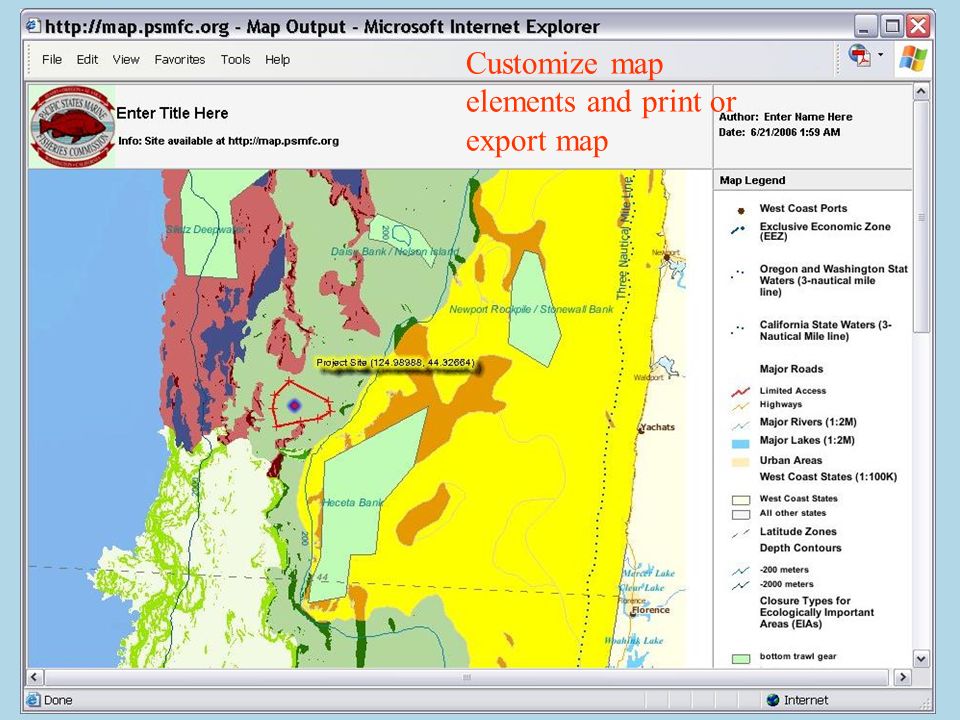Click the West Coast States (1:100K) heading
The image size is (960, 720).
tap(828, 477)
